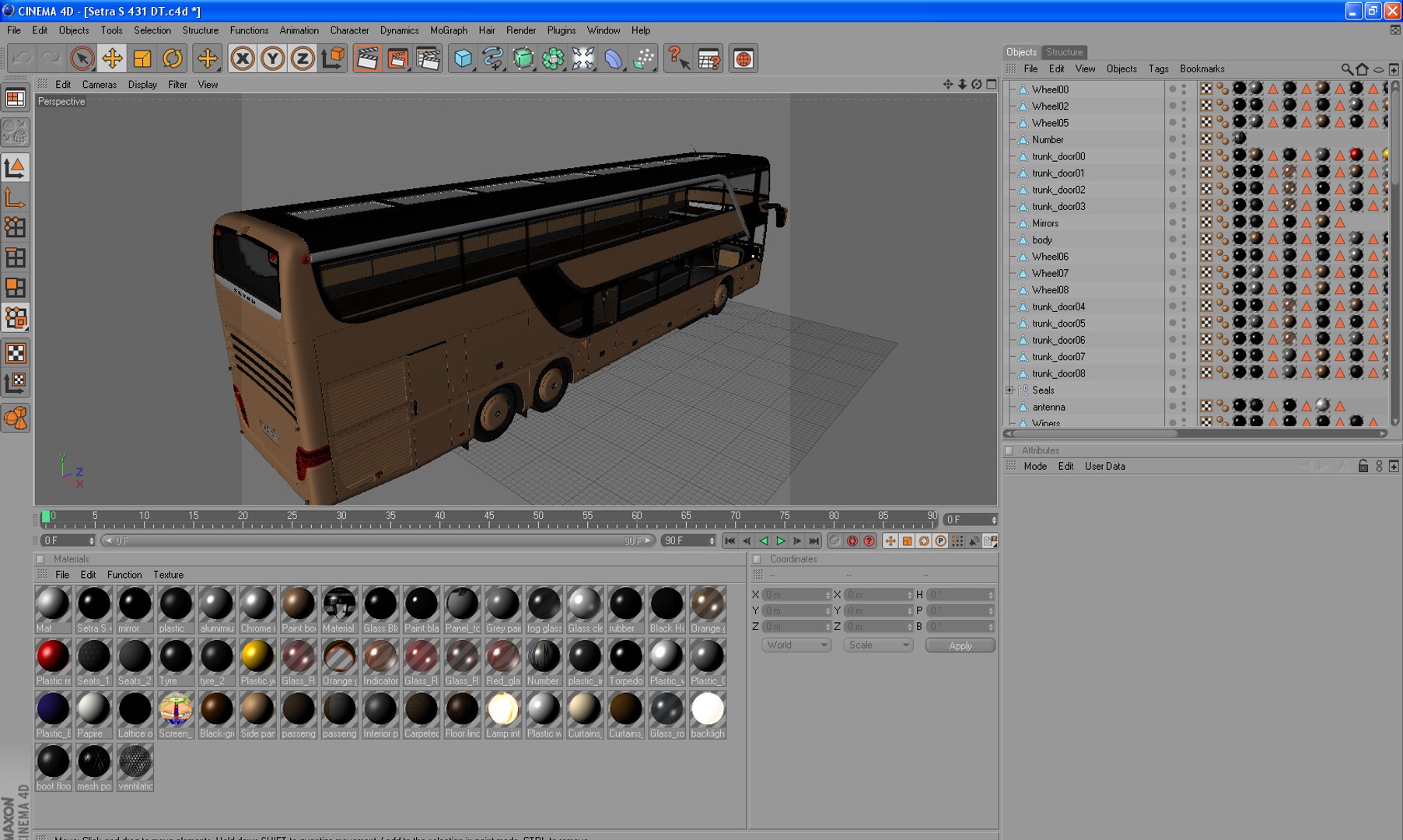Screen dimensions: 1403x840
Task: Click the Play Sound speaker icon
Action: tap(974, 541)
